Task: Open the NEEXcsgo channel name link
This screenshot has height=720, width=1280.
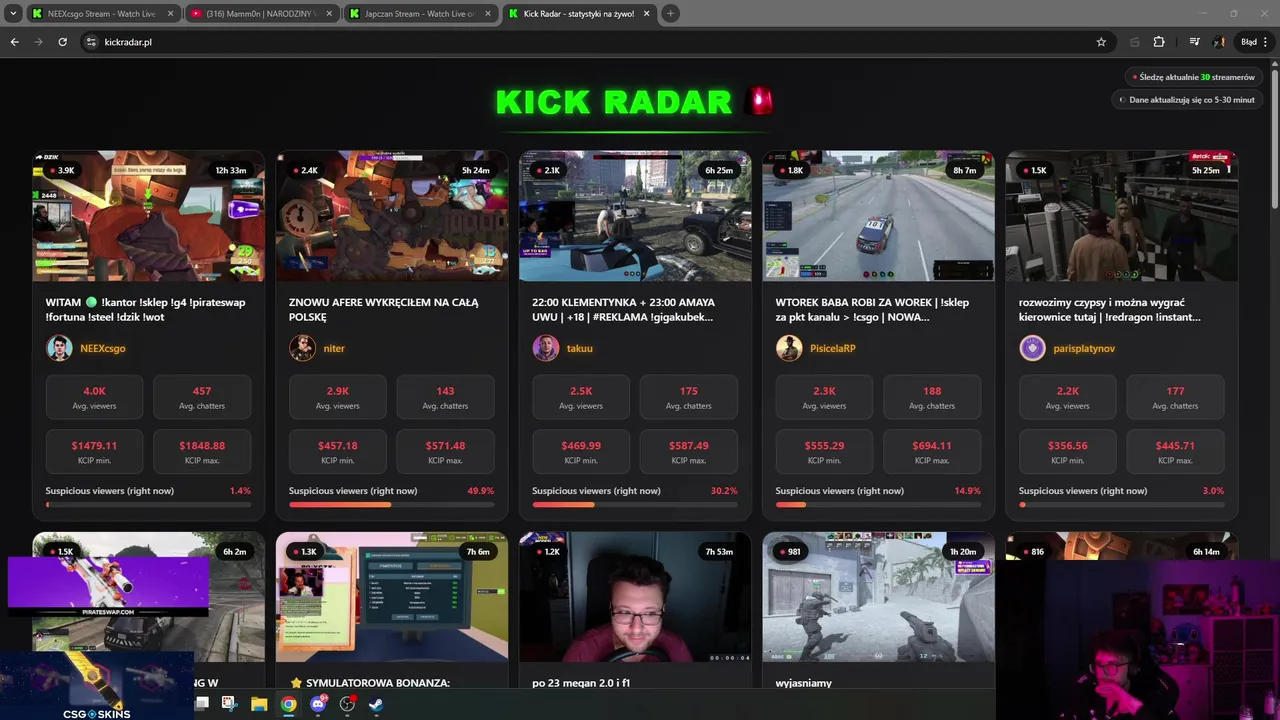Action: (x=102, y=348)
